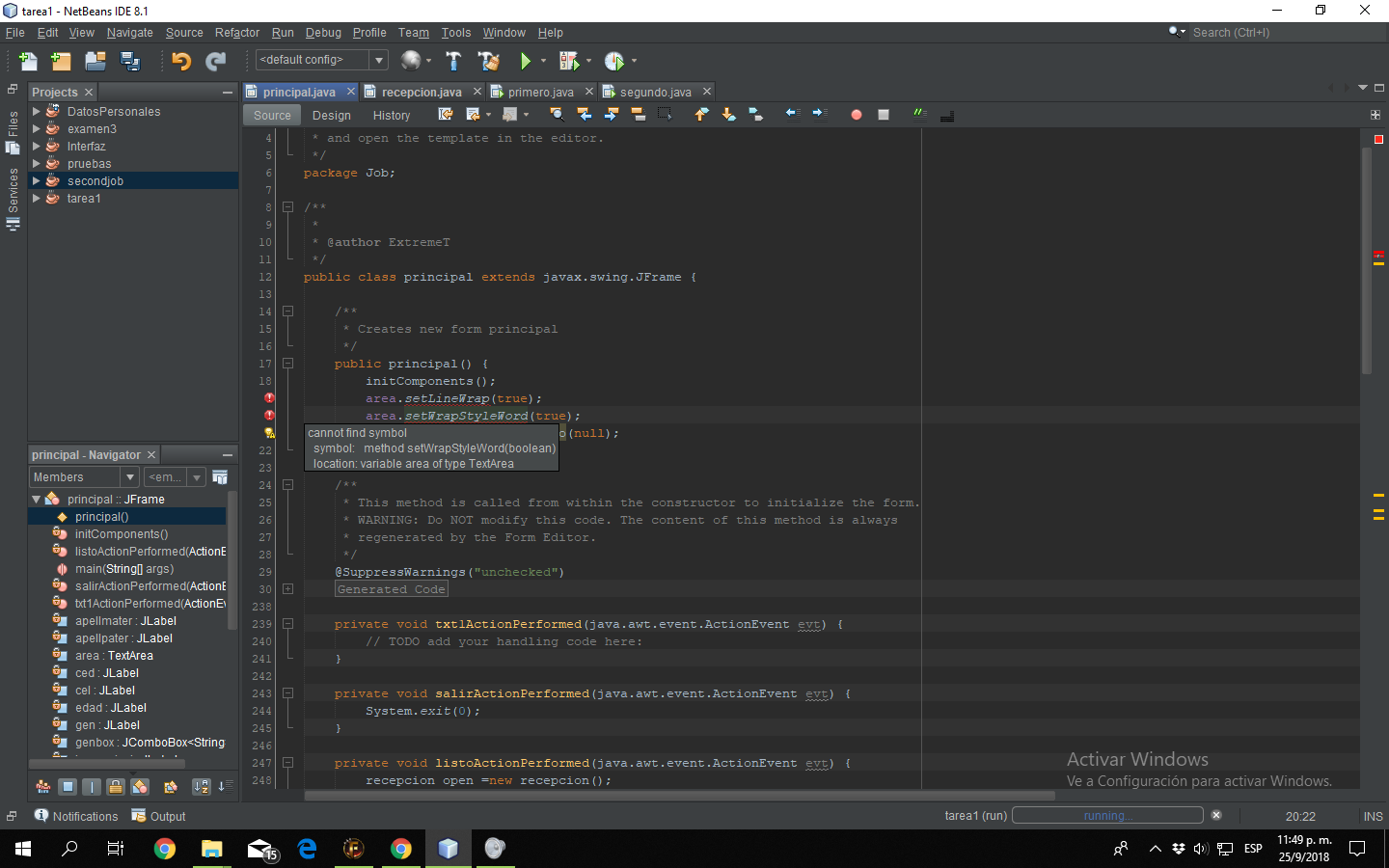
Task: Select initComponents() in Navigator
Action: (x=122, y=533)
